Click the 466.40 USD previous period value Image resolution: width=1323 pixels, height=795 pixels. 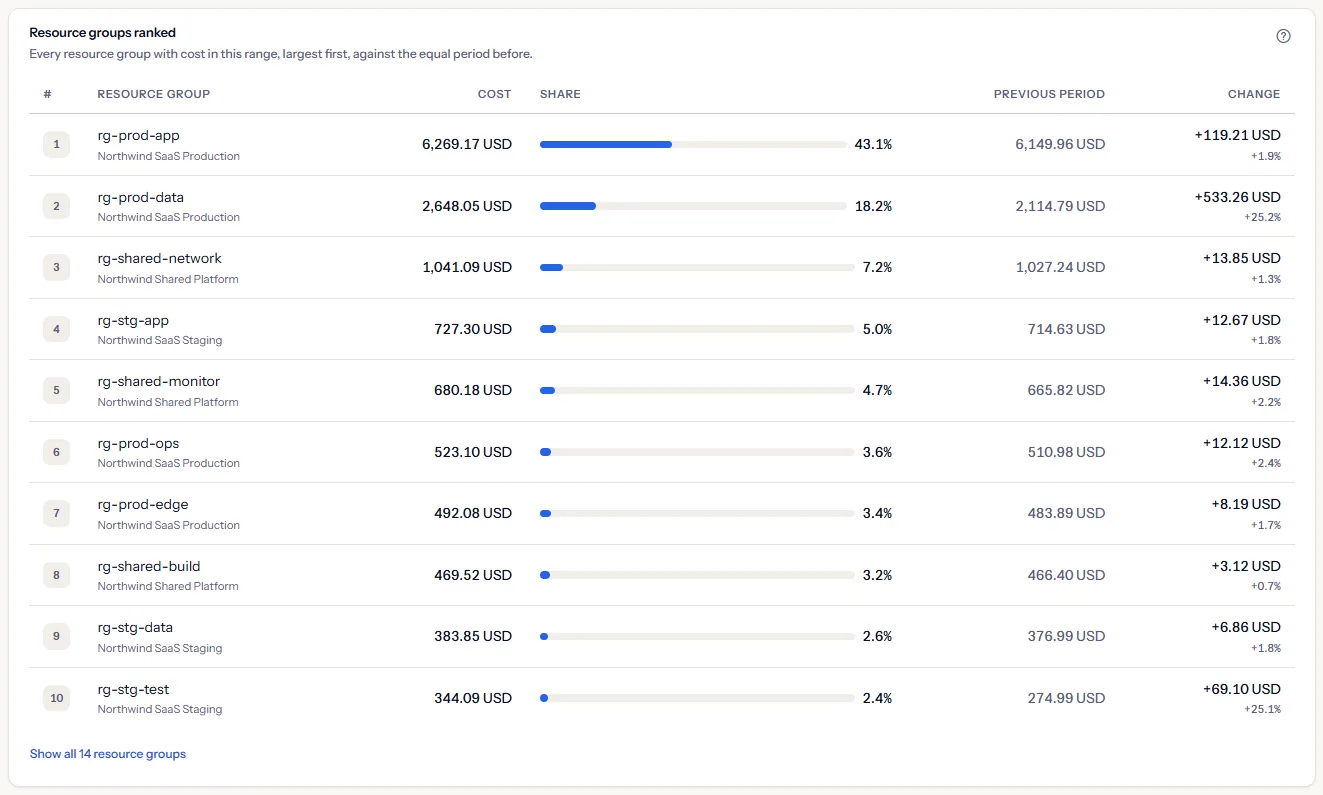click(1067, 575)
